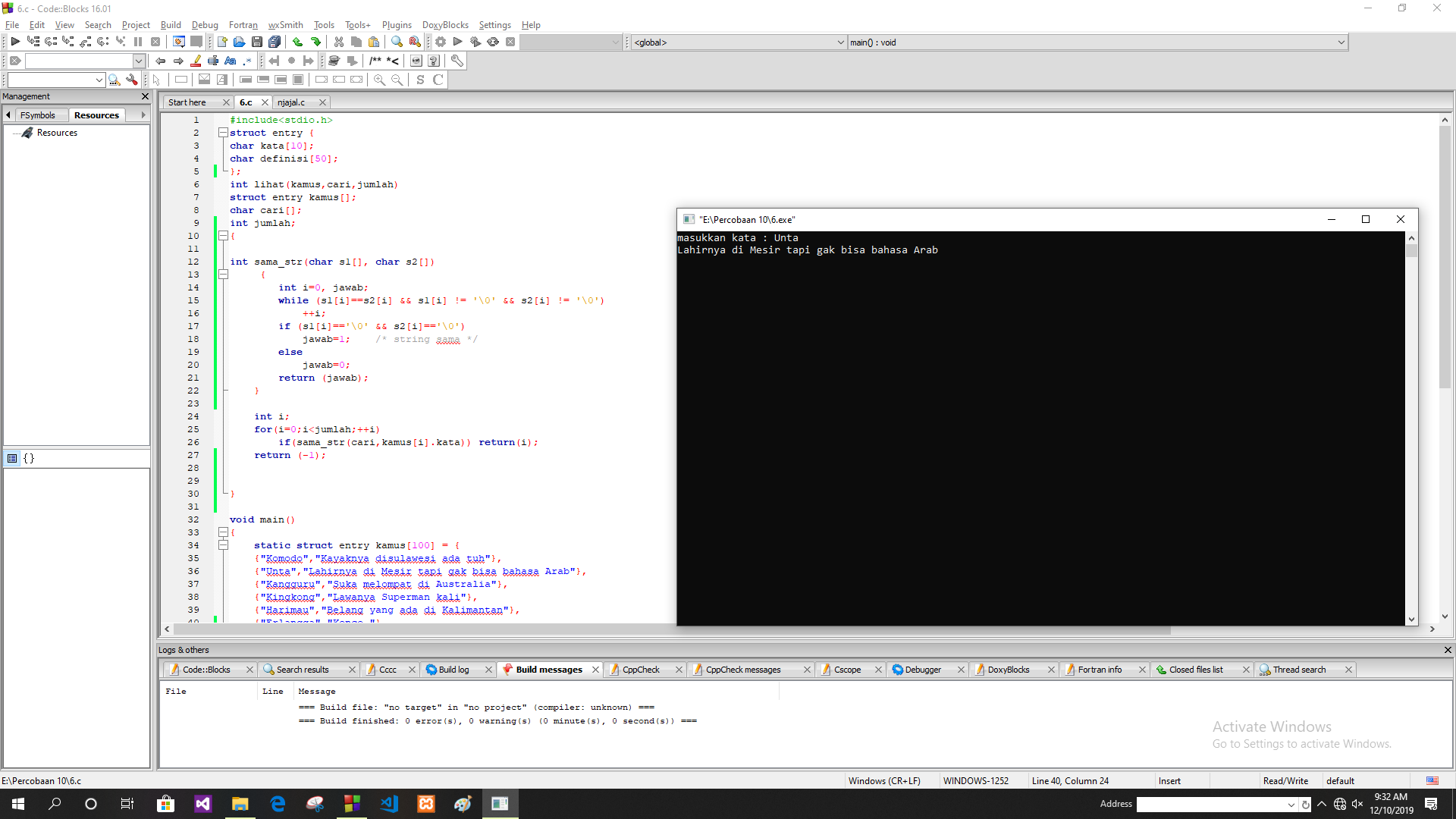Open the Build menu
Viewport: 1456px width, 819px height.
171,25
